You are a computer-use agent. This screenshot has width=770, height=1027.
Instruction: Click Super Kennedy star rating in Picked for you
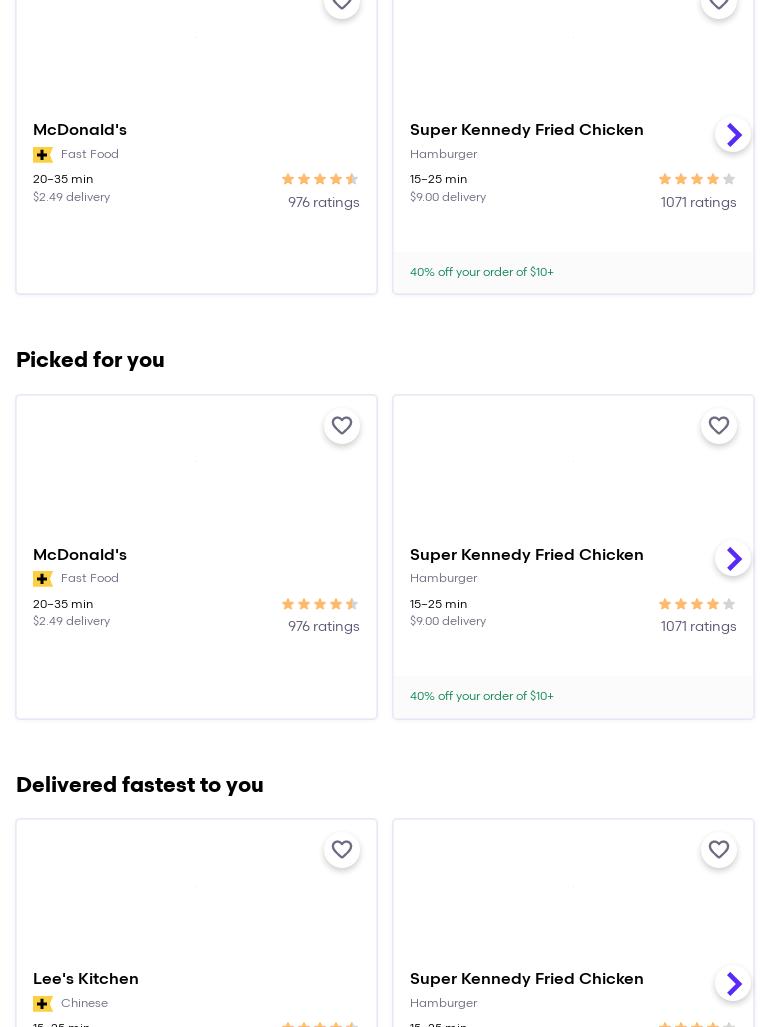click(x=697, y=604)
